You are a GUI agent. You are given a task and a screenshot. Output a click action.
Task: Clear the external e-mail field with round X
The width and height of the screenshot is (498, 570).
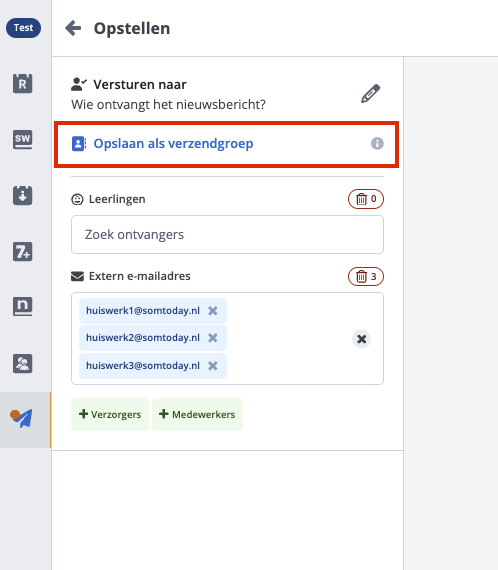coord(361,339)
